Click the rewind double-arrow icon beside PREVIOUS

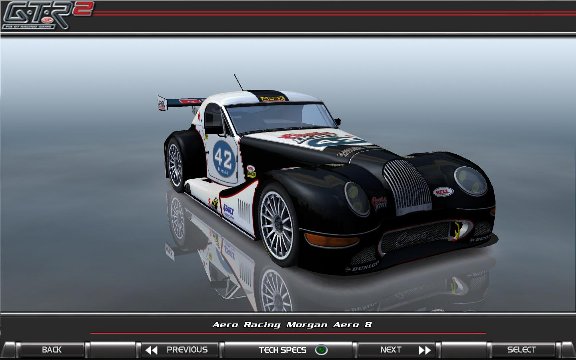click(151, 350)
